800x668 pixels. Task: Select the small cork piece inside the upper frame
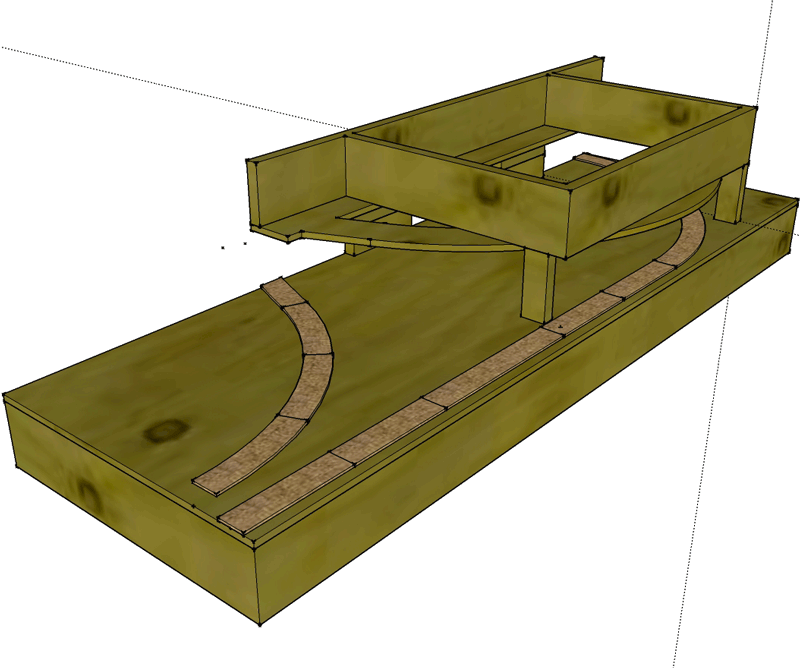594,159
